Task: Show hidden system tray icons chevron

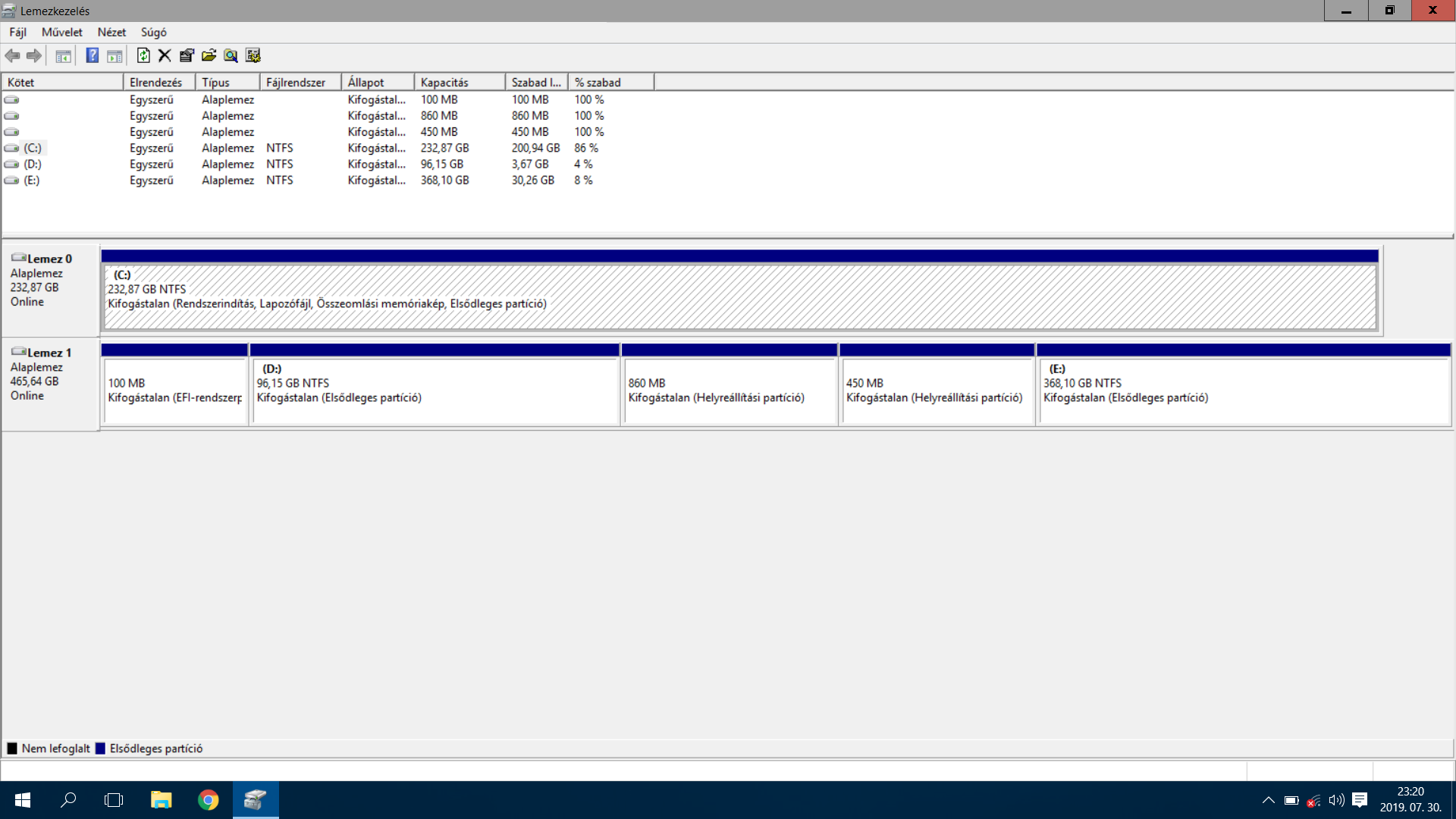Action: (x=1268, y=800)
